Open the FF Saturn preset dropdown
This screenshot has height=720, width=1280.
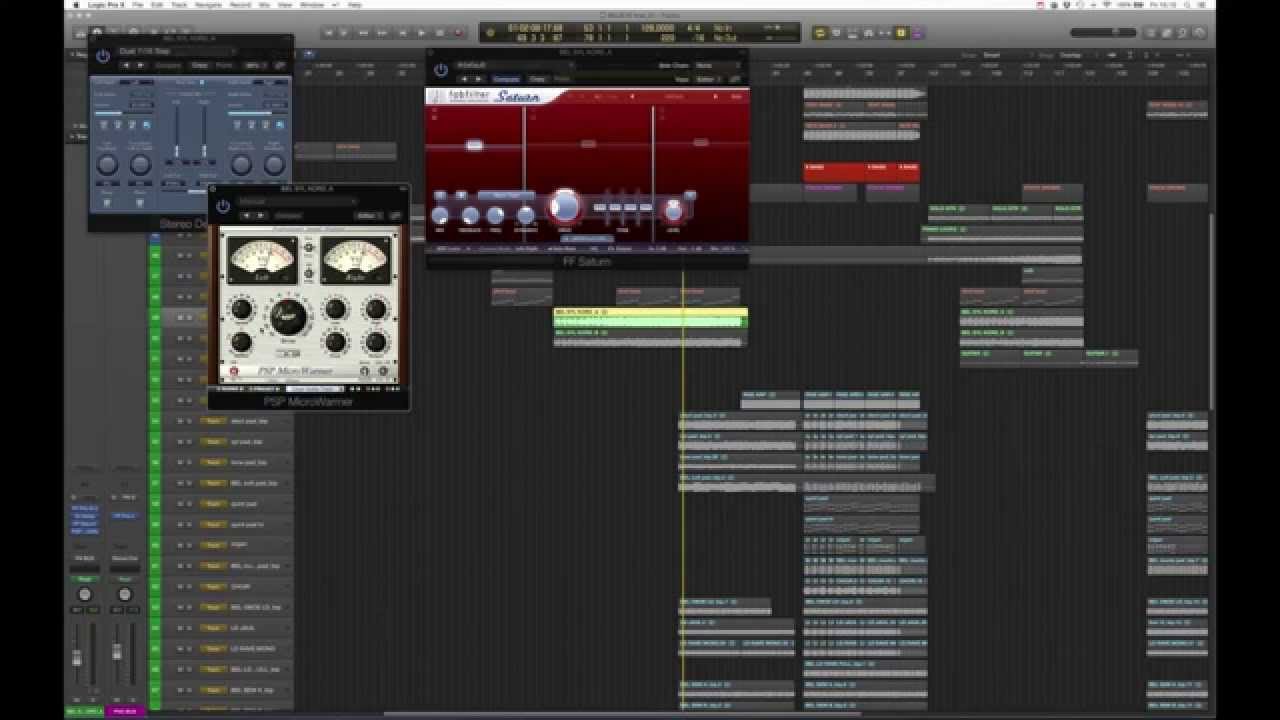point(514,65)
